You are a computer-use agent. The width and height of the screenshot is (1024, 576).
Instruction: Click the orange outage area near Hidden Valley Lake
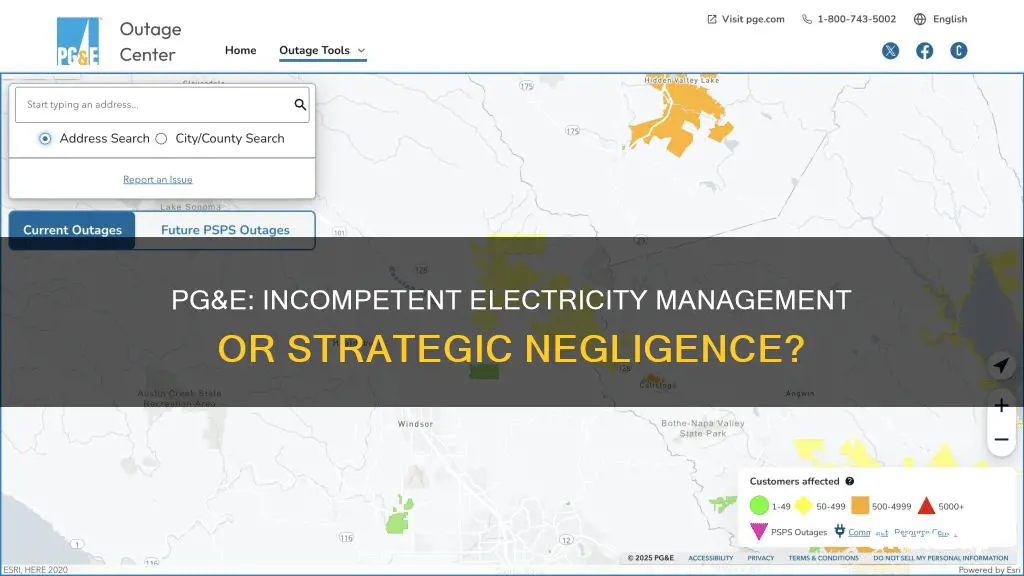coord(682,118)
